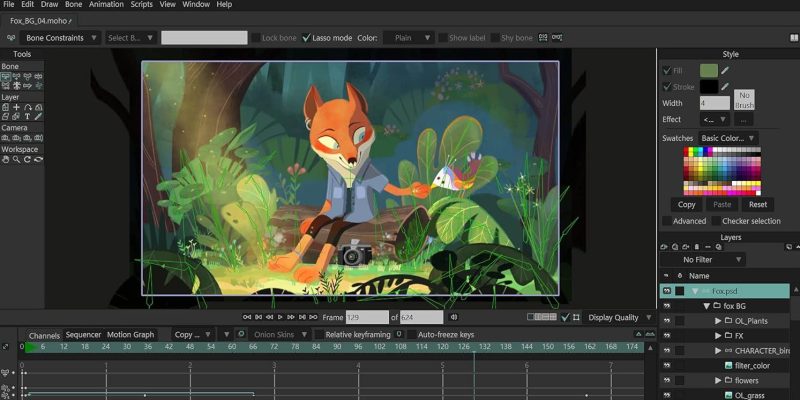The width and height of the screenshot is (800, 400).
Task: Select the Zoom Workspace magnifier tool
Action: click(x=16, y=160)
